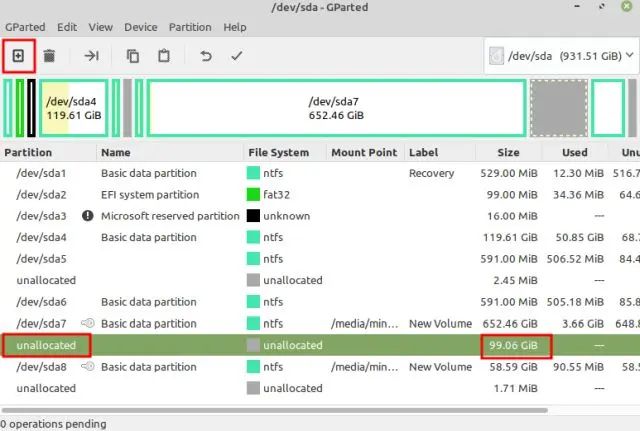
Task: Click the Paste partition icon
Action: pos(164,56)
